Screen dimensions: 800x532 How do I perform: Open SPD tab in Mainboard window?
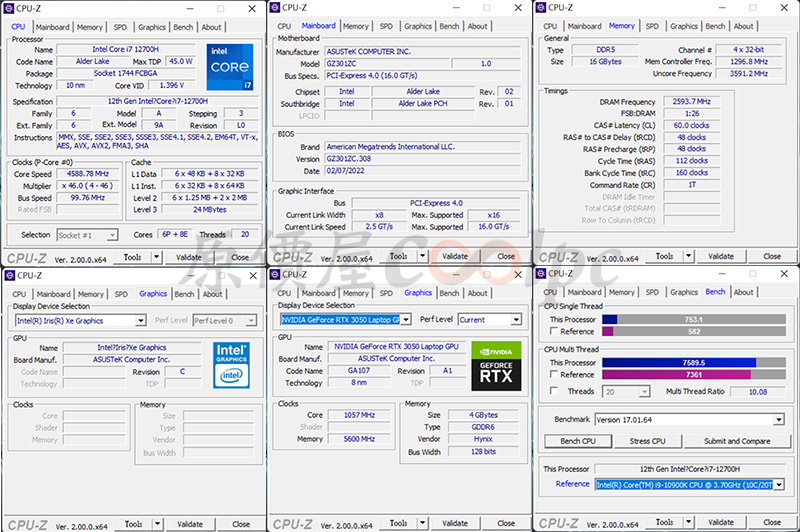point(386,26)
